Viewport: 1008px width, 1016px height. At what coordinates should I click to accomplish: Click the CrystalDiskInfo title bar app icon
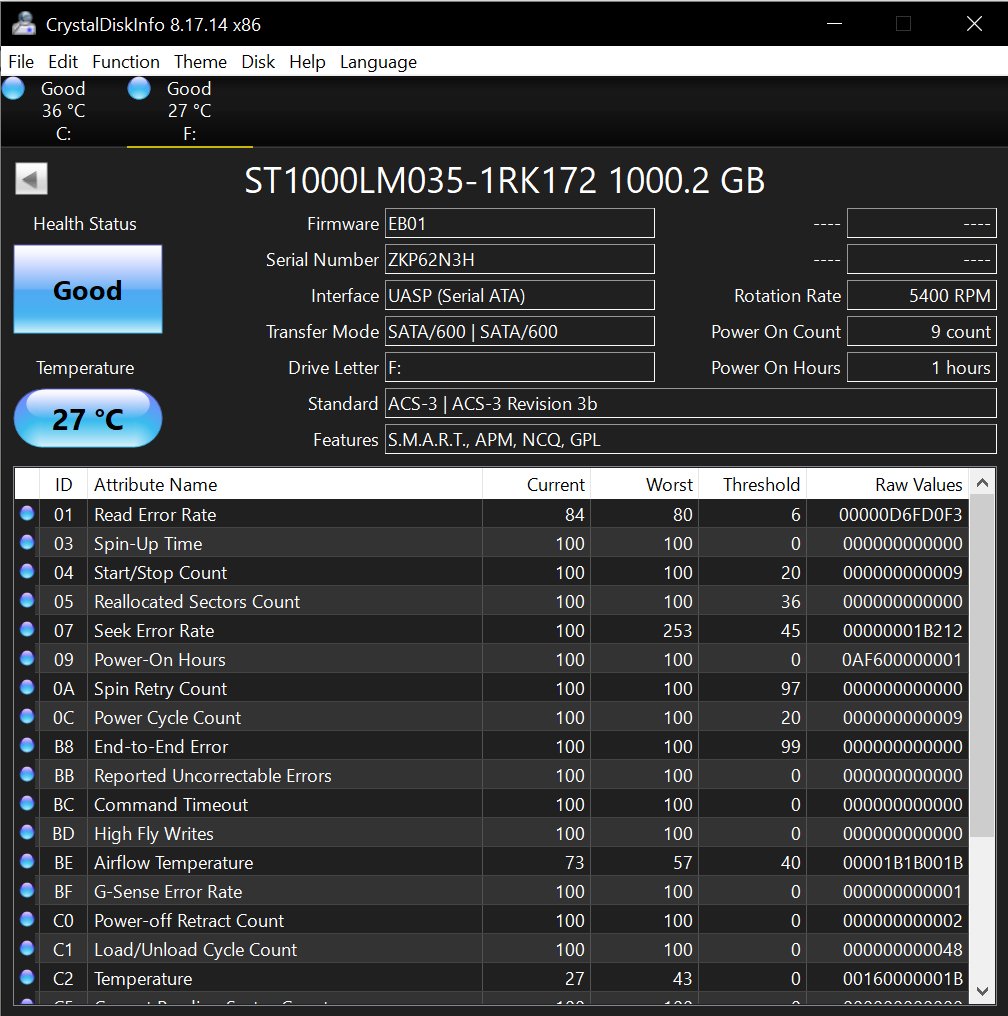click(x=24, y=24)
